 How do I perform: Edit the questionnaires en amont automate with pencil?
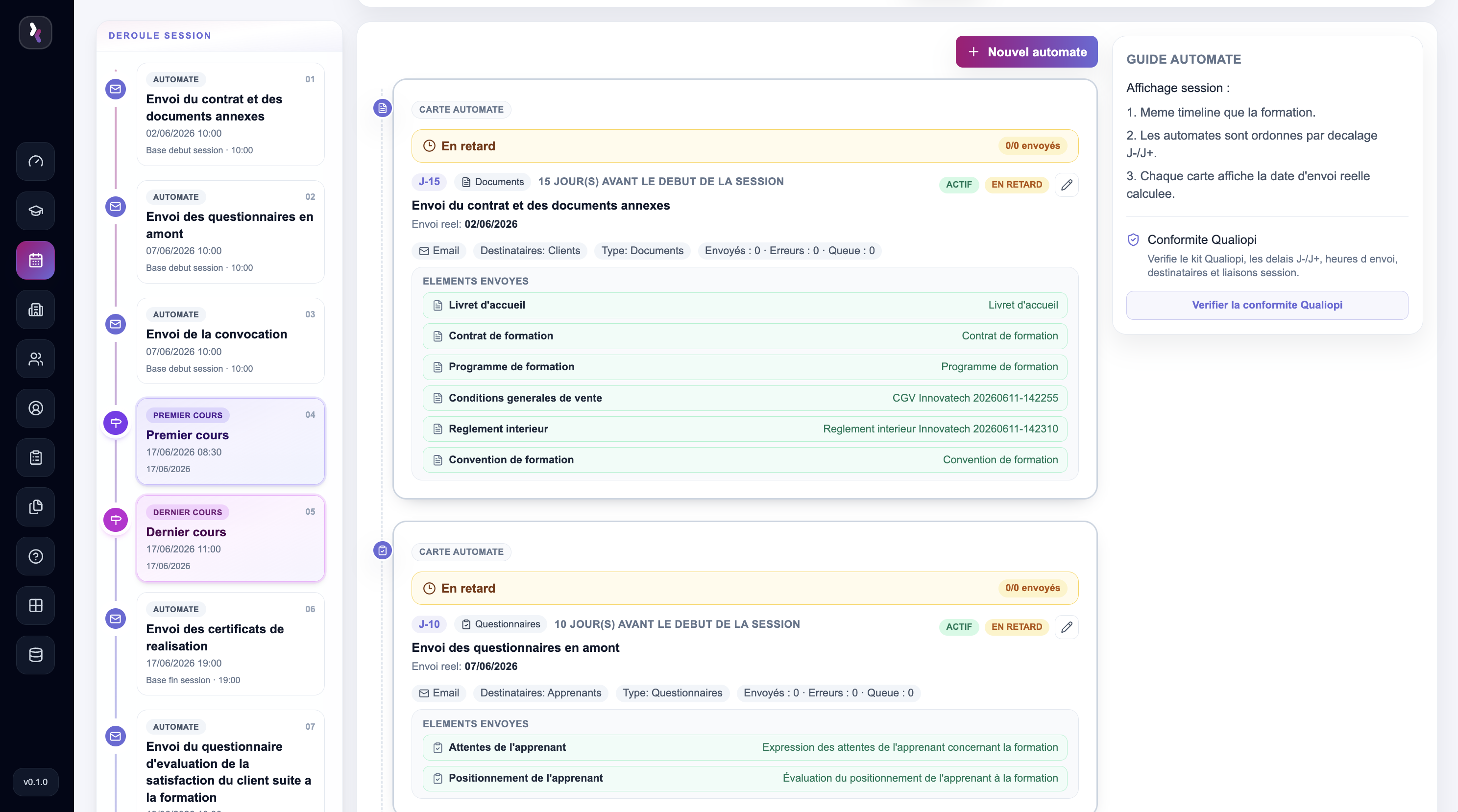[1067, 627]
